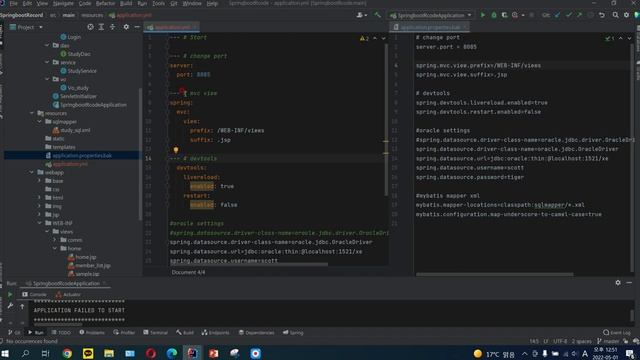Expand the base folder under webapp
Image resolution: width=640 pixels, height=360 pixels.
coord(40,181)
